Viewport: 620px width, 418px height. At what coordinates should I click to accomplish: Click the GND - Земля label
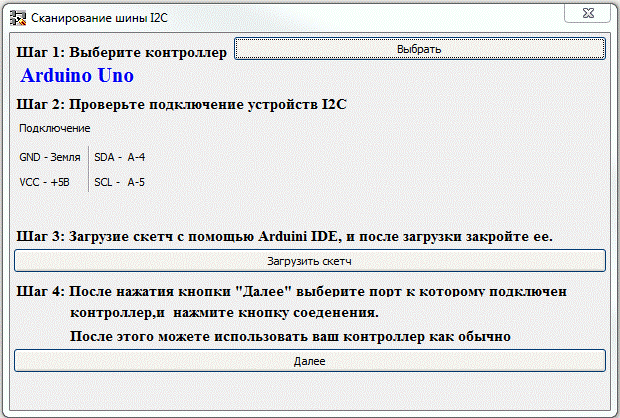[50, 157]
